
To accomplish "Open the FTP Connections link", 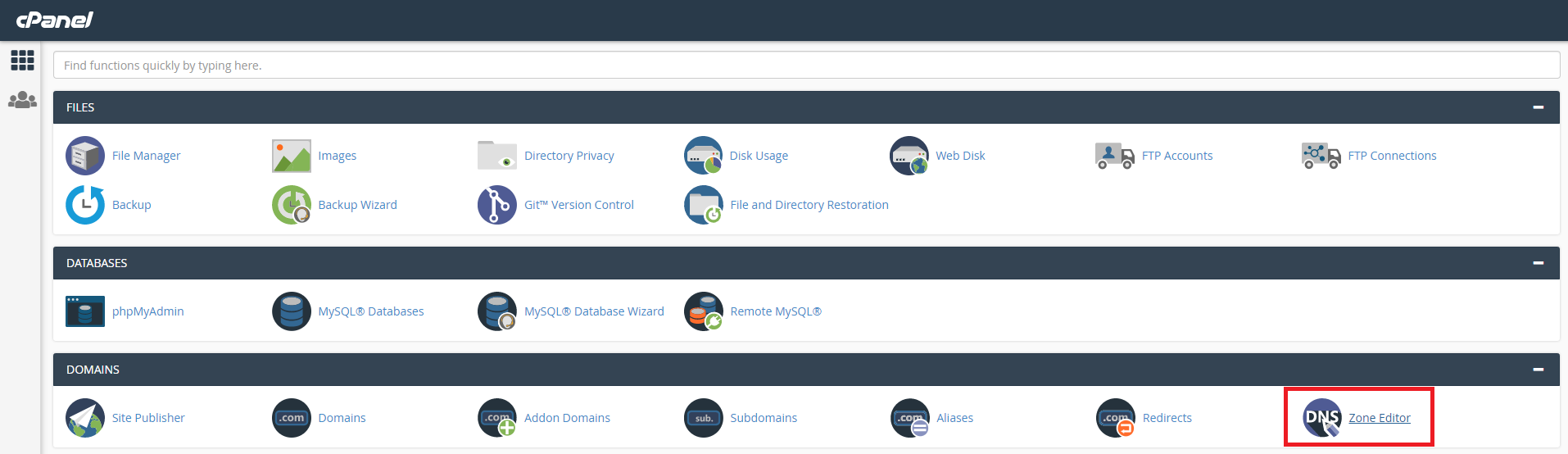I will 1393,156.
